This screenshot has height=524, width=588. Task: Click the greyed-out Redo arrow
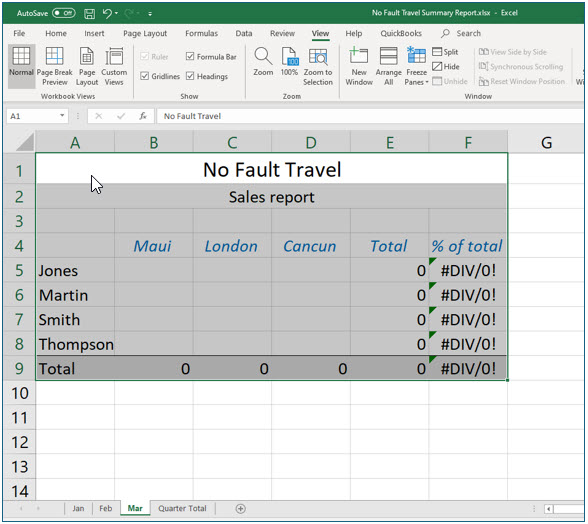point(129,14)
